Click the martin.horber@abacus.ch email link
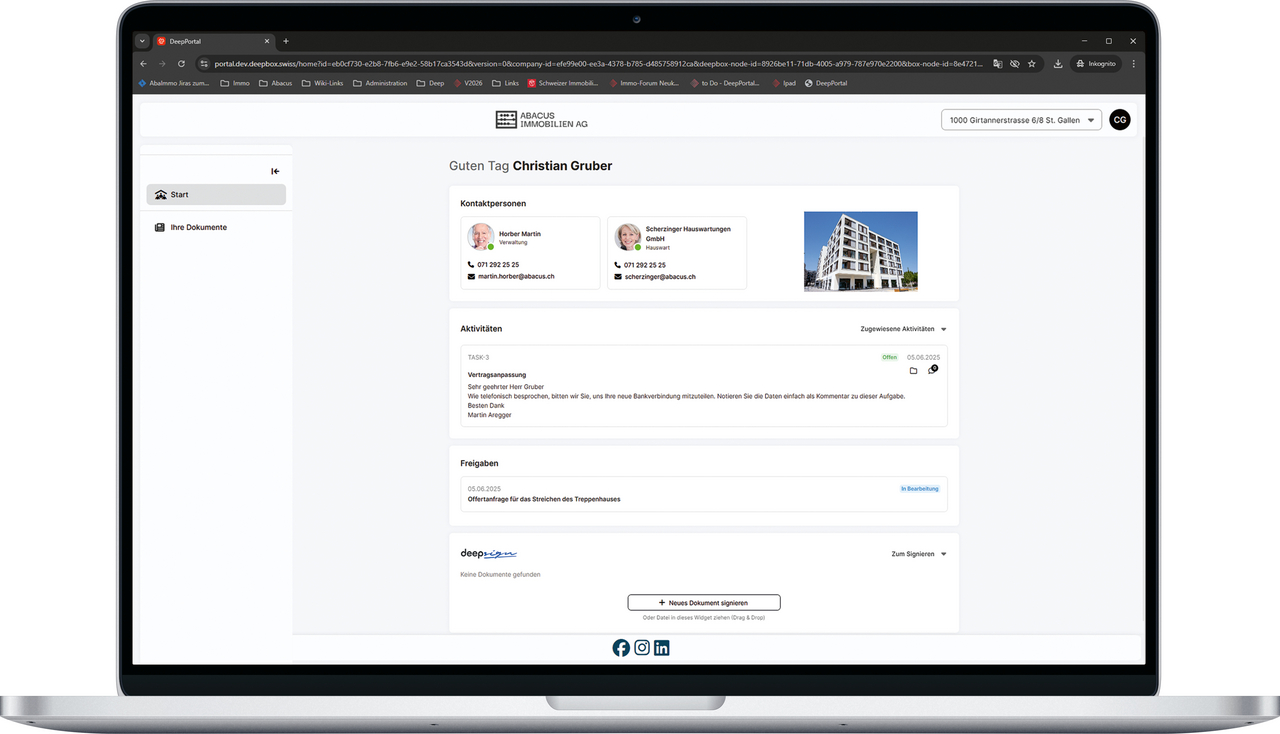 tap(516, 276)
